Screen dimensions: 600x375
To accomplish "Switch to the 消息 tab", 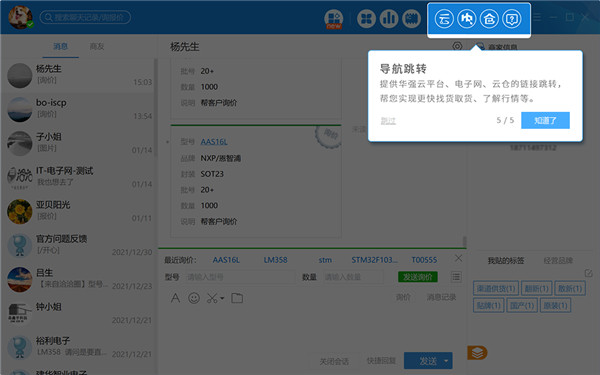I will 60,46.
